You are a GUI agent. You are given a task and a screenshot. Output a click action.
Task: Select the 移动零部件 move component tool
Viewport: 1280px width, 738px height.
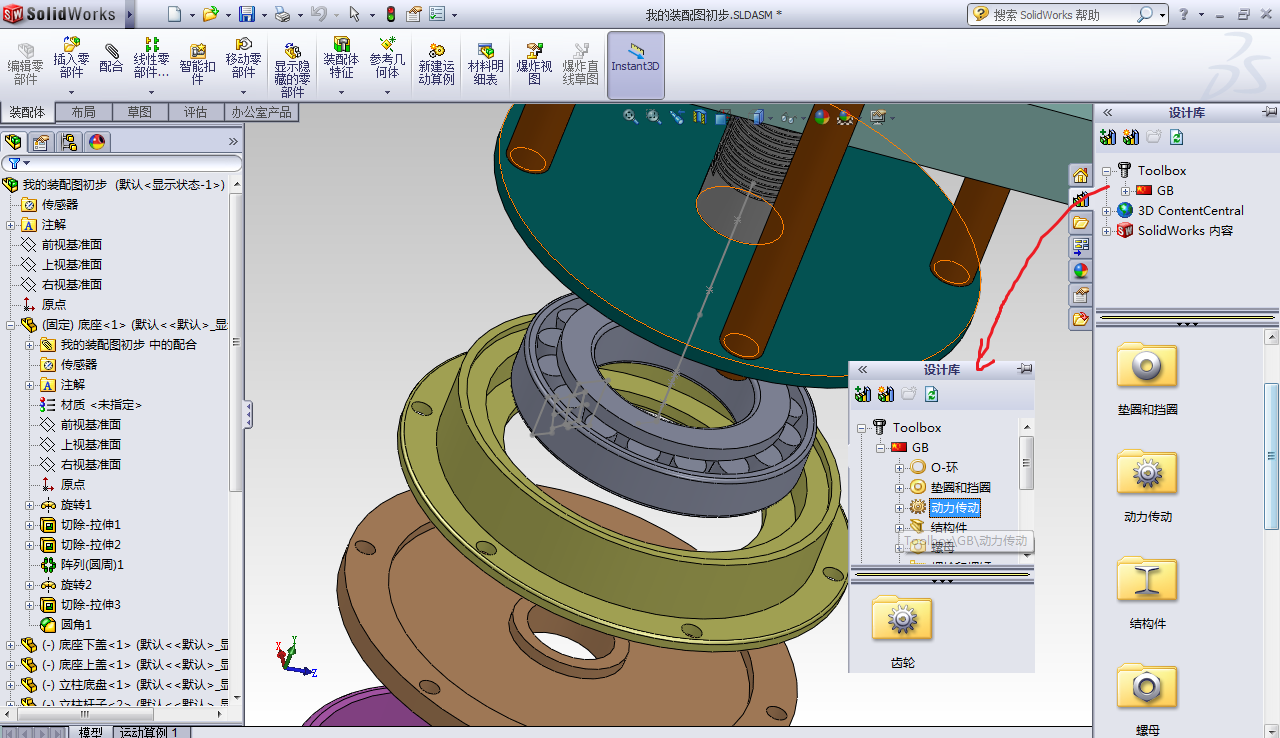point(243,58)
